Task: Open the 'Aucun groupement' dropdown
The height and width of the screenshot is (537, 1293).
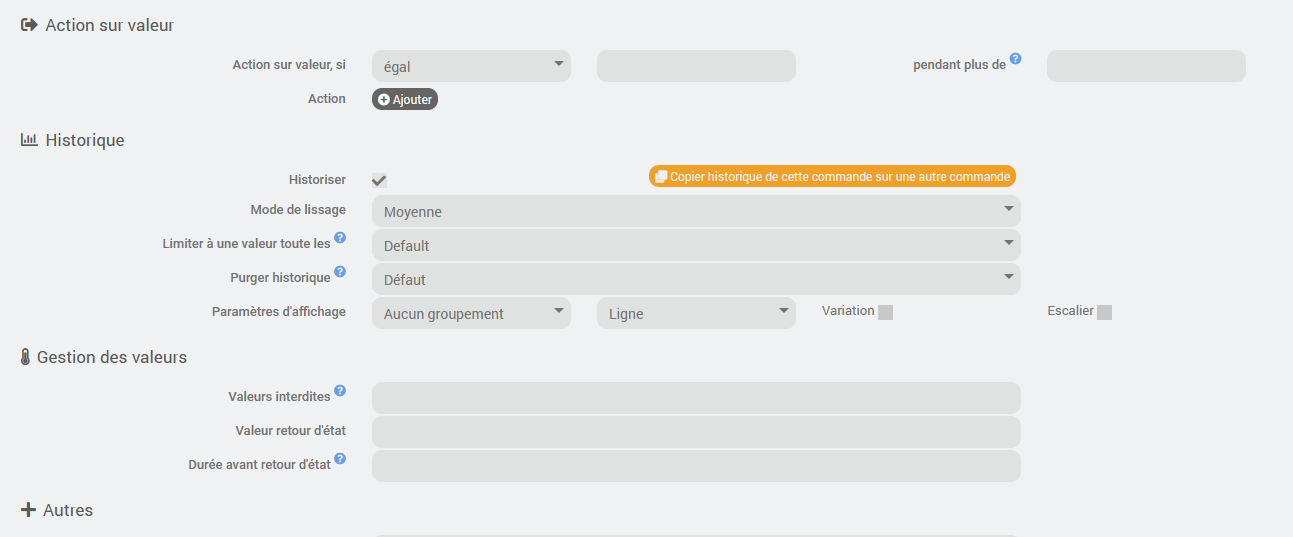Action: pos(471,313)
